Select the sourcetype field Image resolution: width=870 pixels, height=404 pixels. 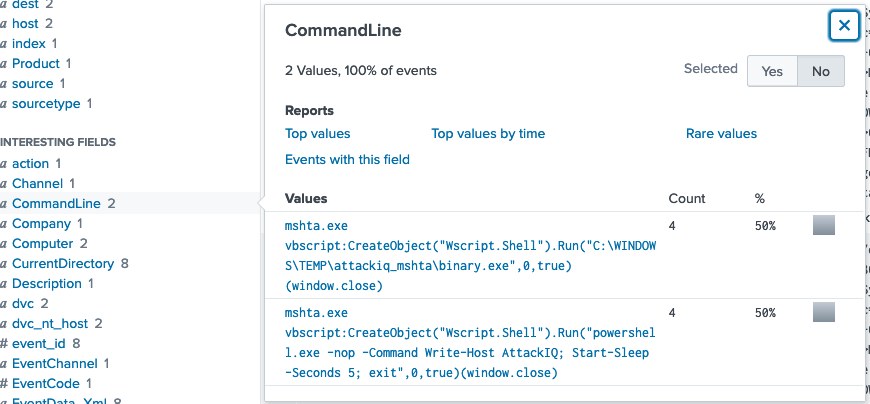[x=47, y=103]
